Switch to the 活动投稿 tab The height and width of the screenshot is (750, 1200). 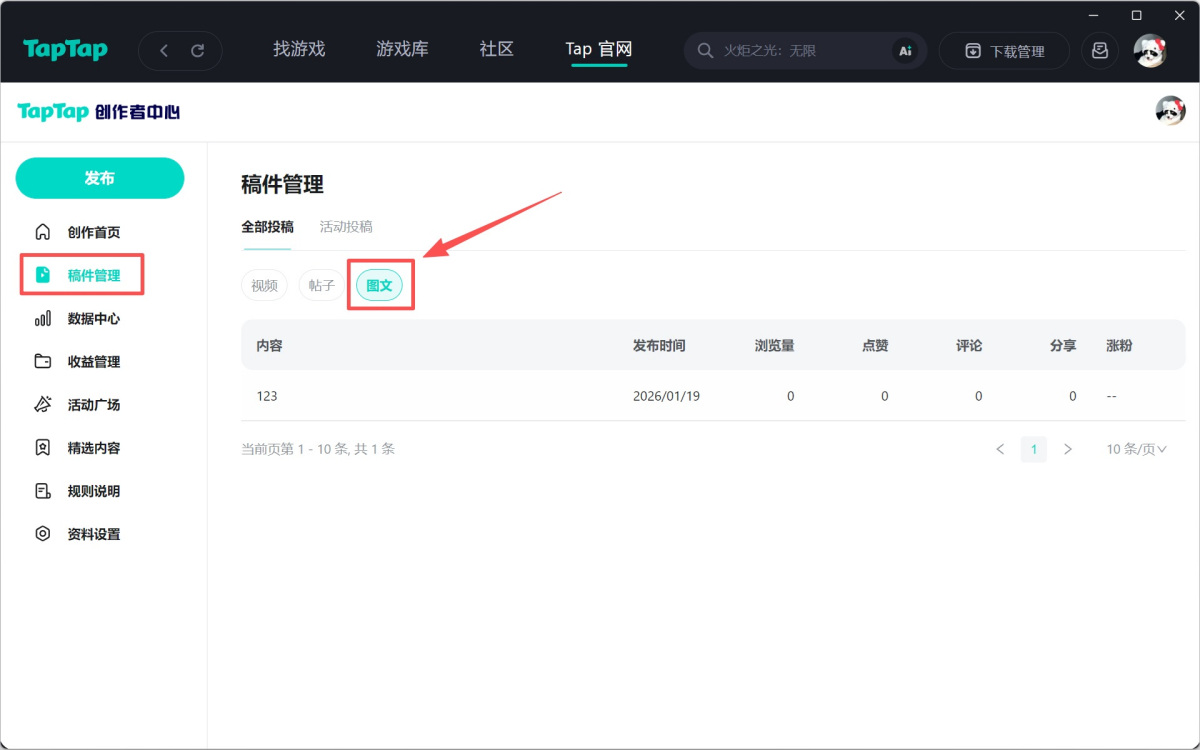(x=346, y=227)
